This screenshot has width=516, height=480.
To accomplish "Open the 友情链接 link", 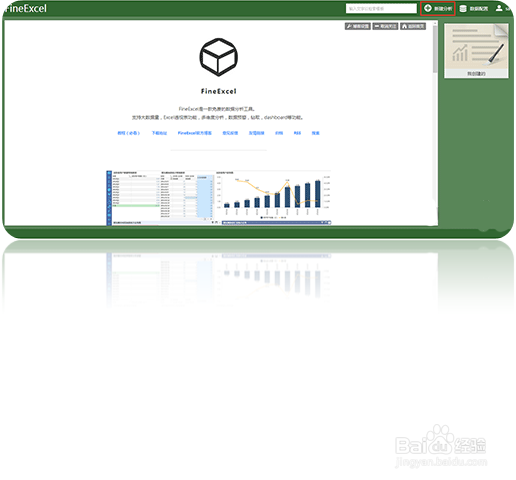I will tap(256, 133).
